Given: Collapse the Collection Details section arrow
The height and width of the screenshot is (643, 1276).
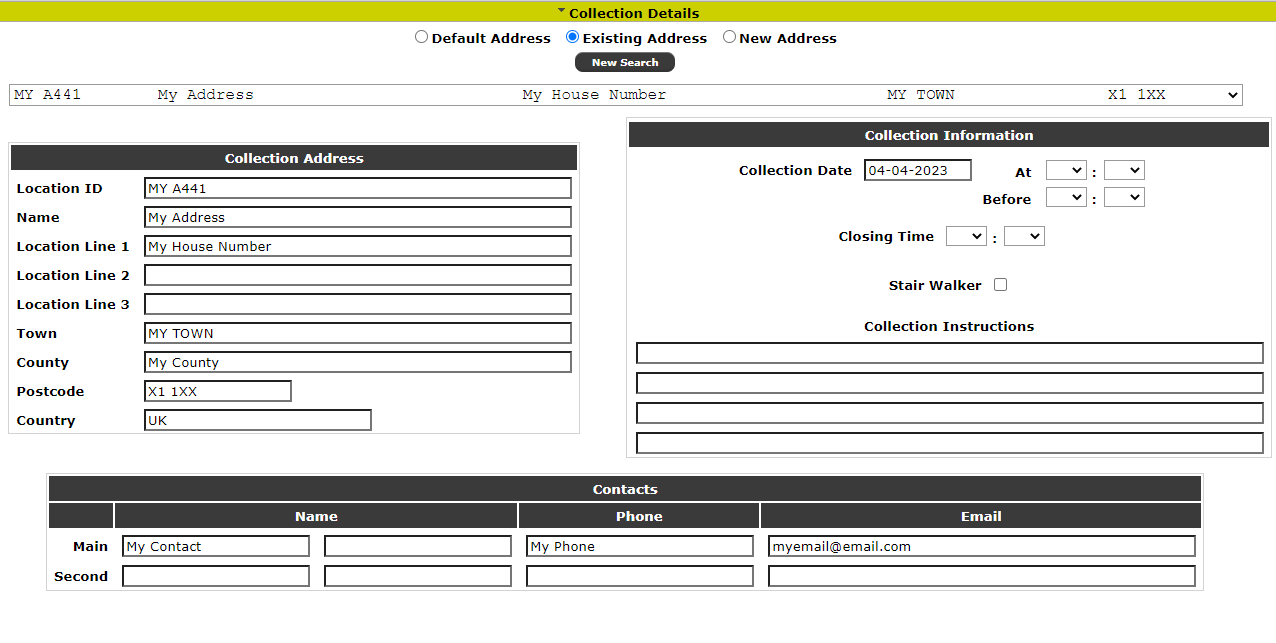Looking at the screenshot, I should point(562,11).
